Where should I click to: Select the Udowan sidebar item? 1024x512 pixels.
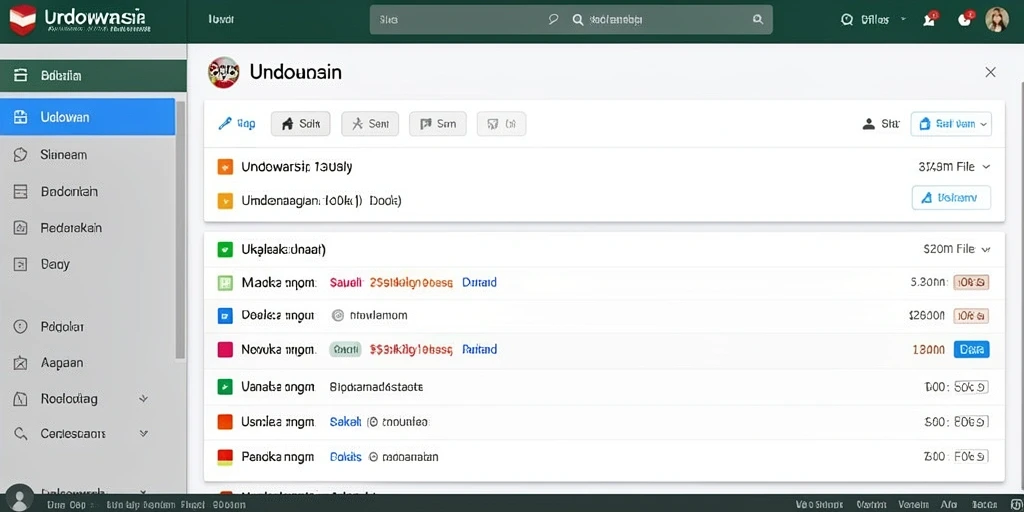click(x=88, y=117)
